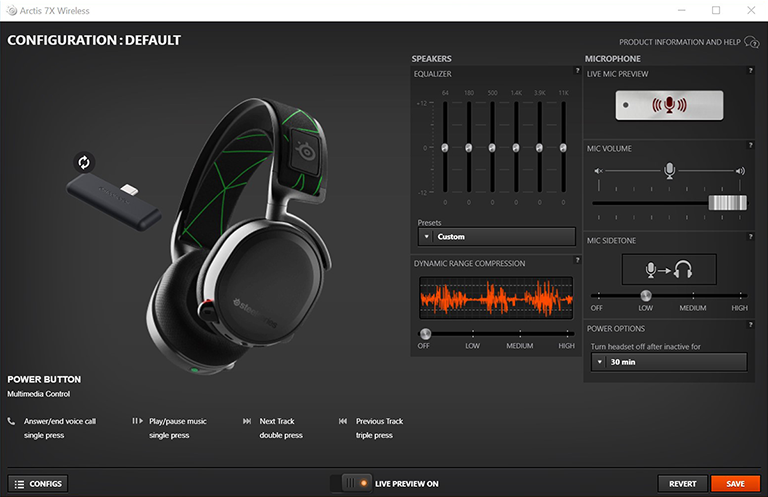Maximize the Arctis 7X Wireless window

coord(716,10)
